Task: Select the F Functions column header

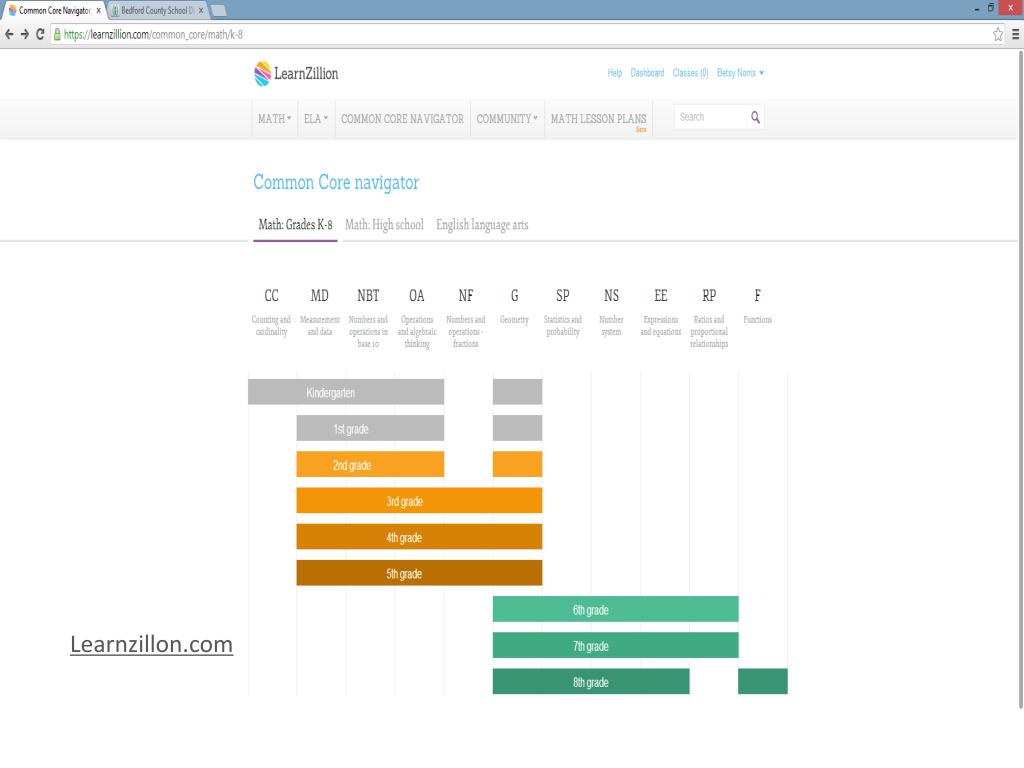Action: [758, 306]
